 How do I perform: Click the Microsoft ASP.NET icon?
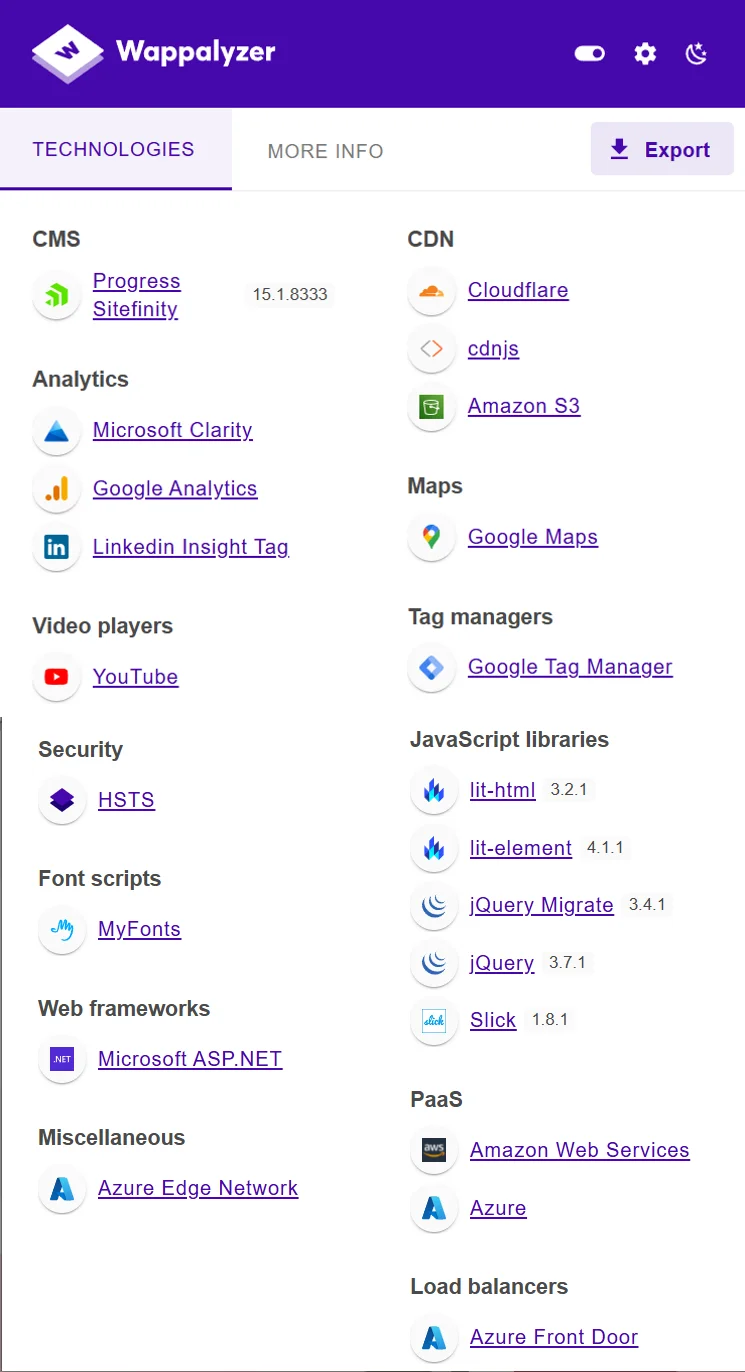click(62, 1059)
